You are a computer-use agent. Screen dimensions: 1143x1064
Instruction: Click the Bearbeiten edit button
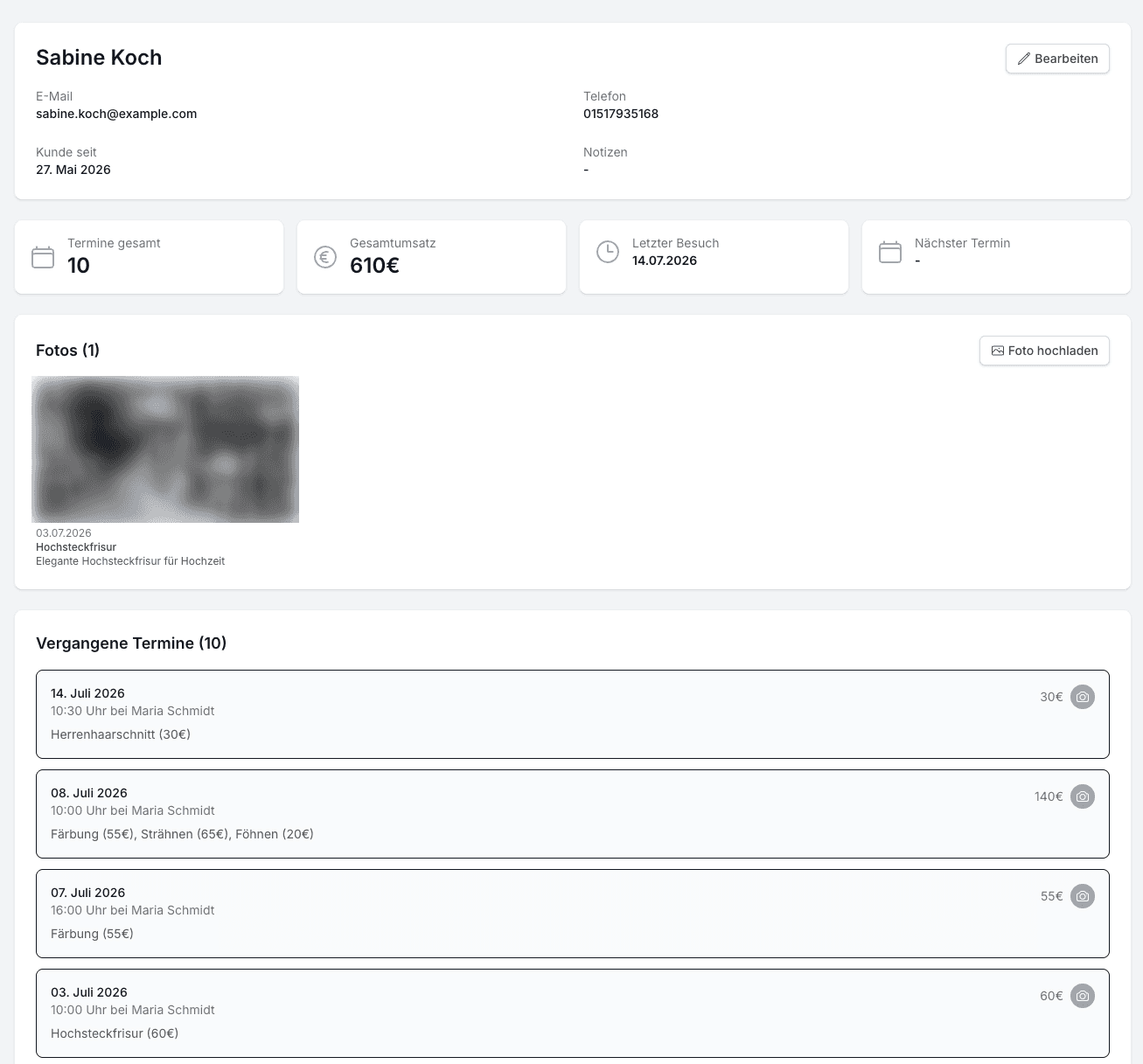(x=1057, y=59)
